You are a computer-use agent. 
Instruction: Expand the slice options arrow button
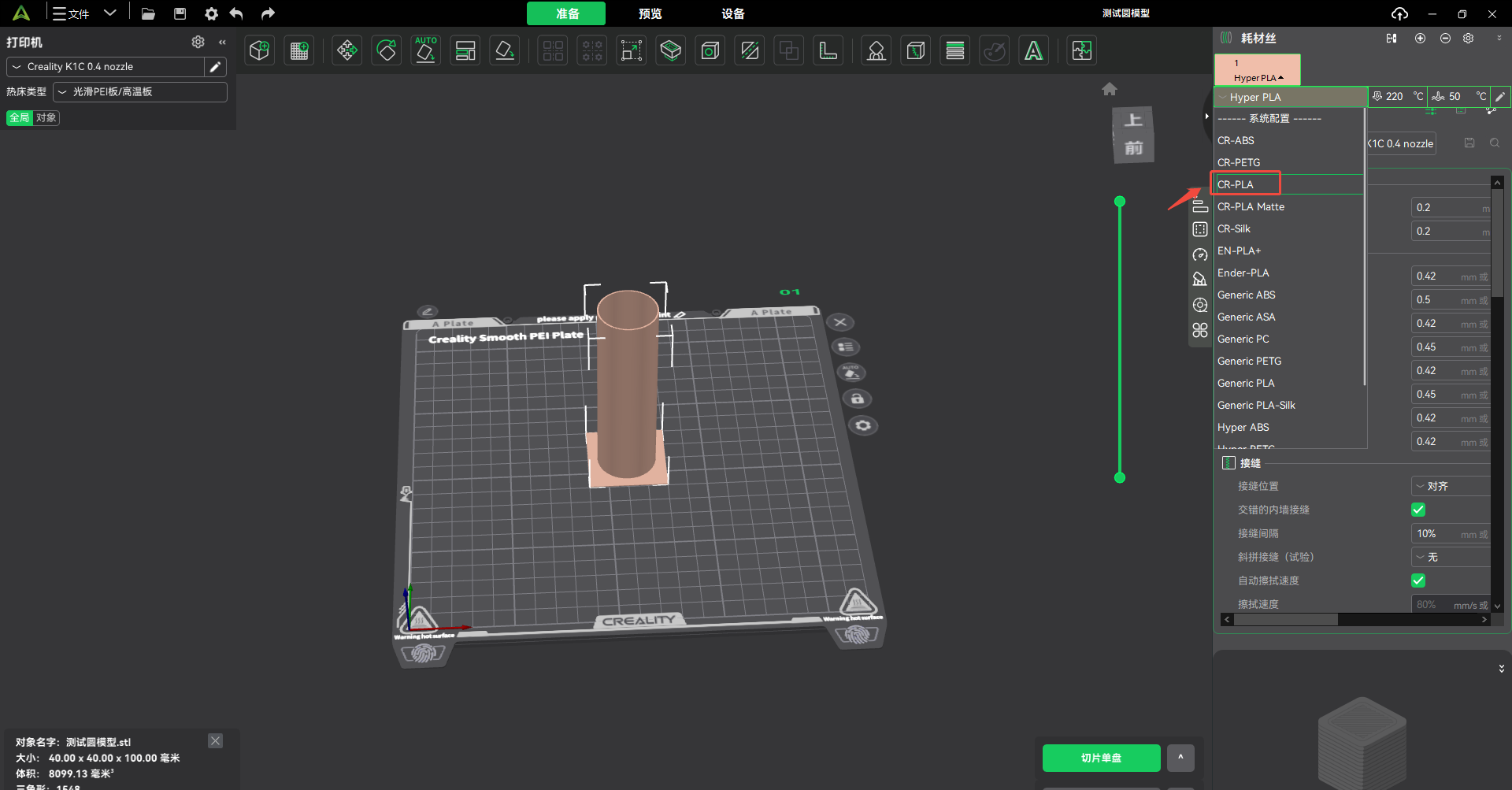[x=1180, y=758]
